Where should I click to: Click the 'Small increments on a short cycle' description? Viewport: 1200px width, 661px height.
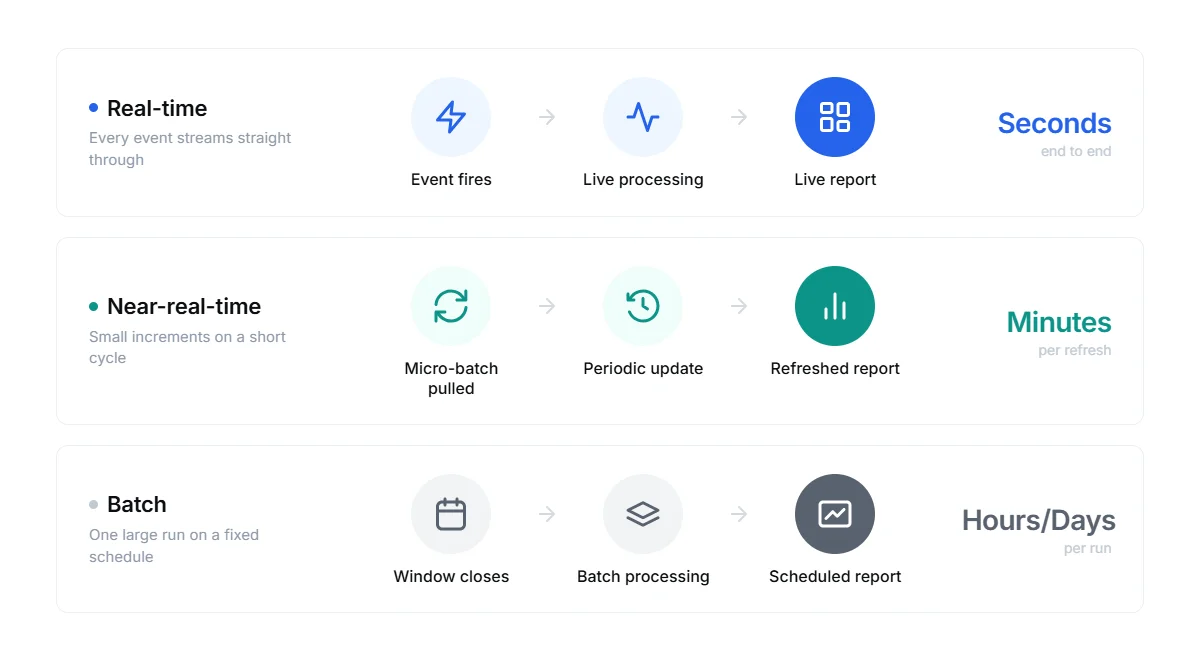coord(187,347)
